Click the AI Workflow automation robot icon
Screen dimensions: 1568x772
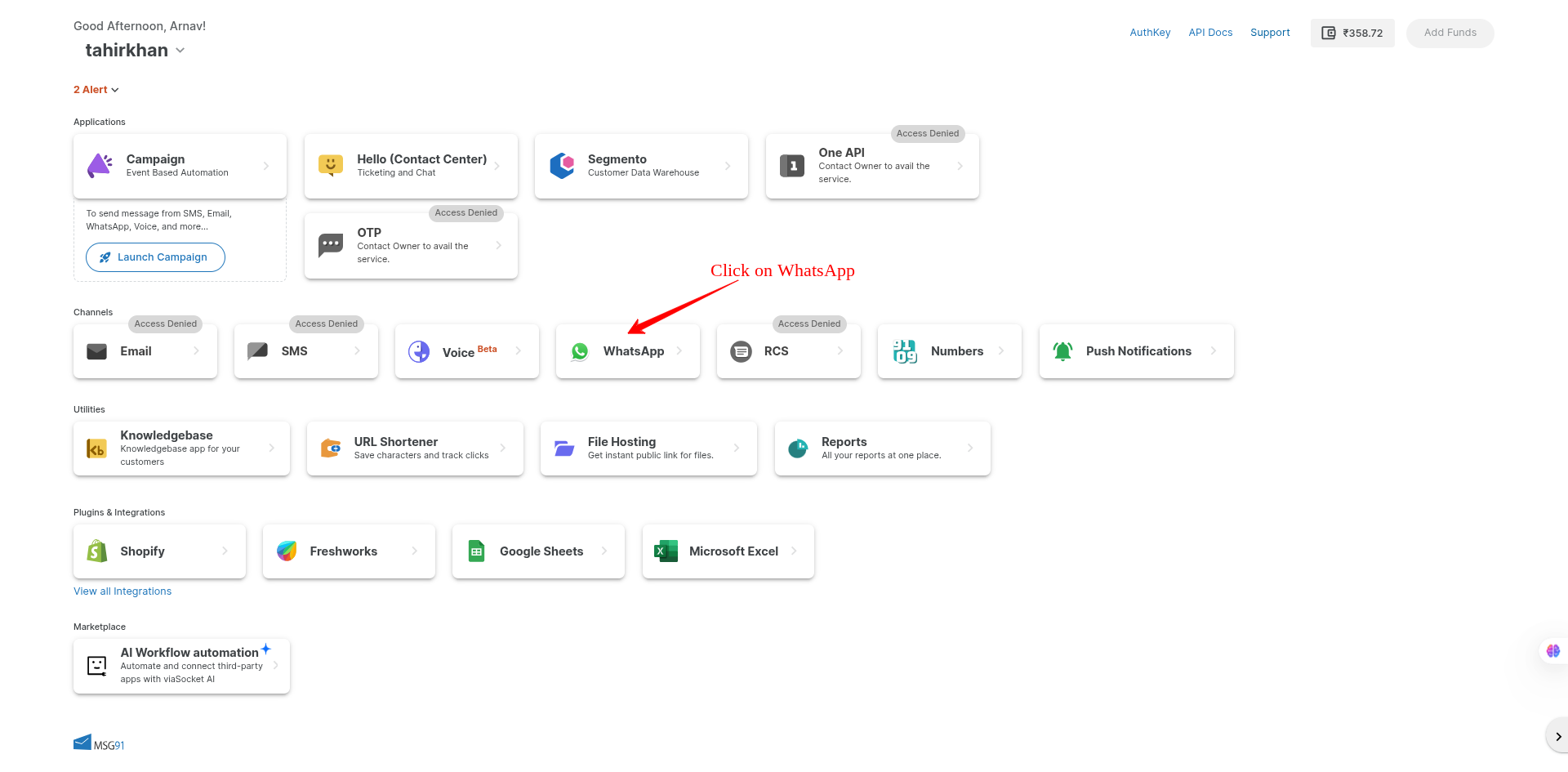tap(97, 666)
